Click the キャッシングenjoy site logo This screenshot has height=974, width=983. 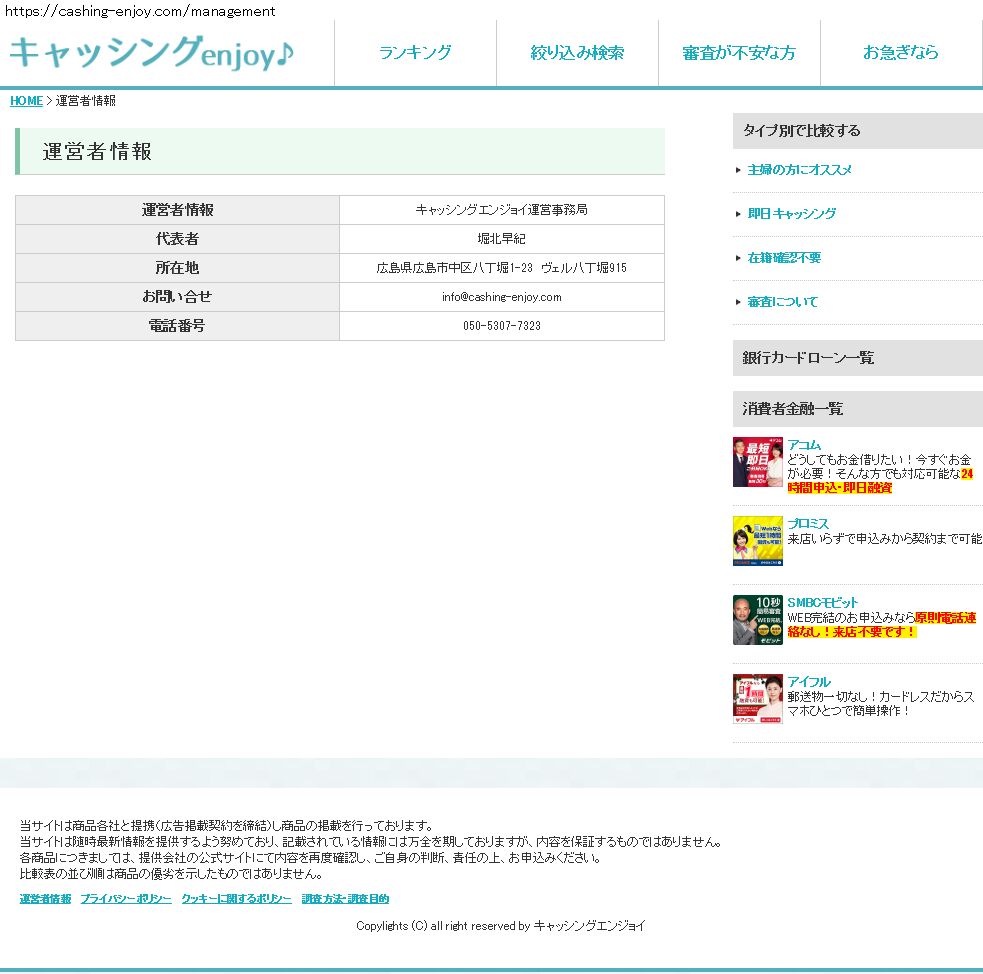(152, 52)
